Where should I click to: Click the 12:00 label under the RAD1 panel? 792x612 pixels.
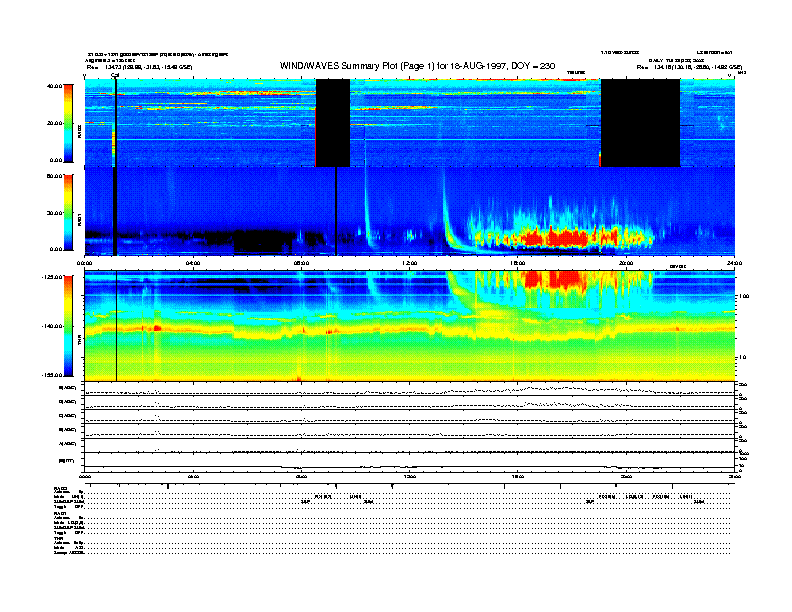coord(410,263)
